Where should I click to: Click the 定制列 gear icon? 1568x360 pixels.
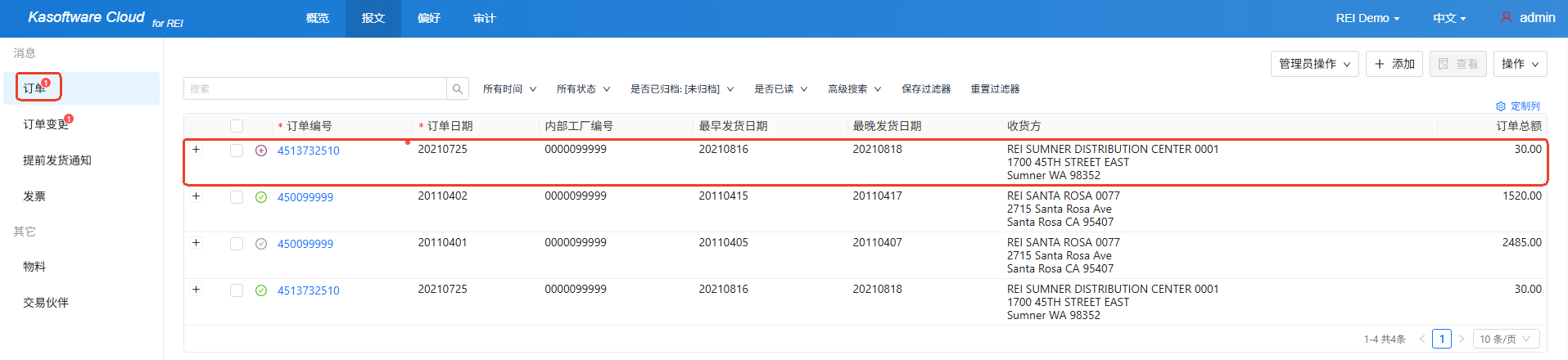pos(1500,106)
